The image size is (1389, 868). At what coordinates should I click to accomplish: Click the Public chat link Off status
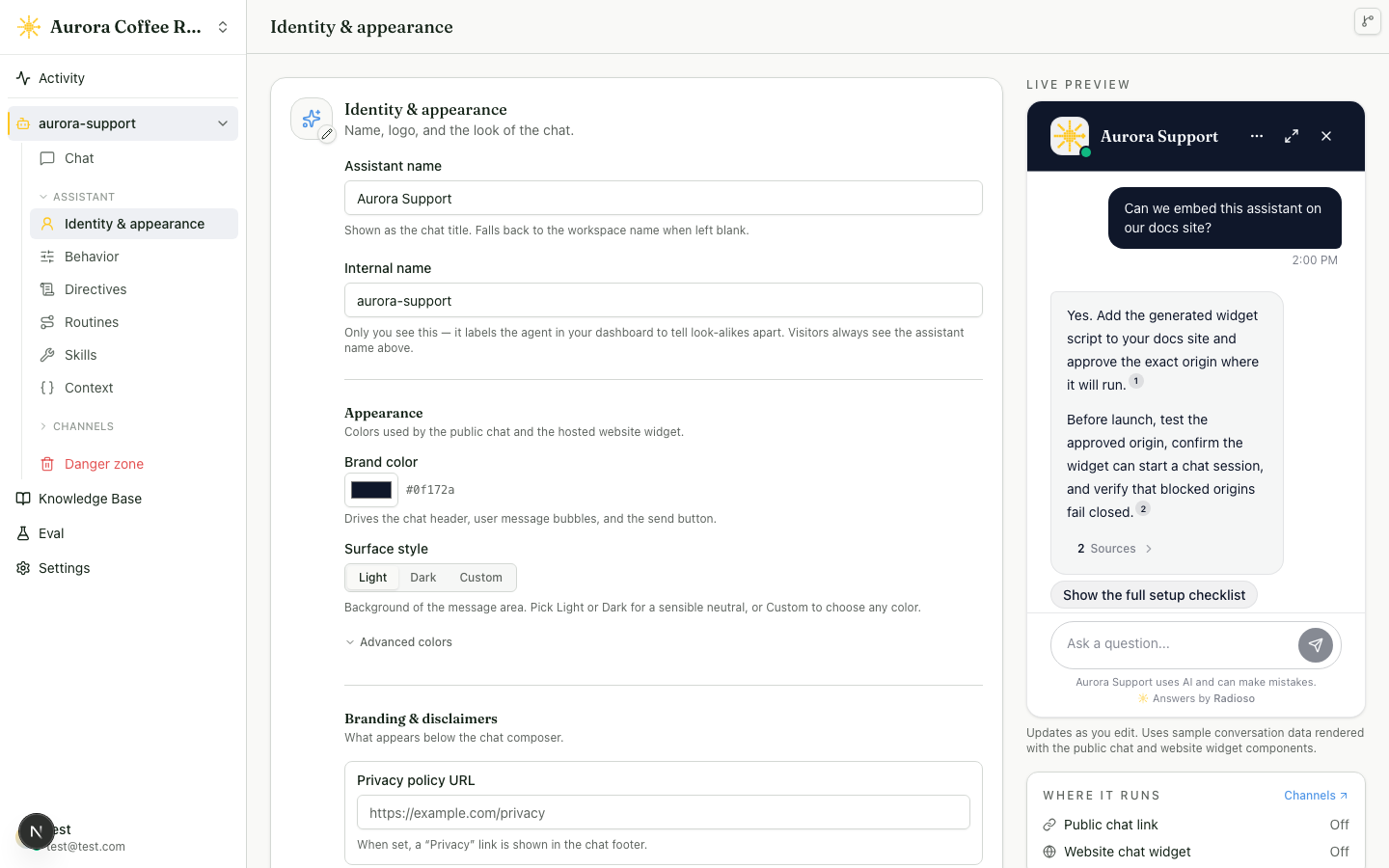(x=1340, y=825)
